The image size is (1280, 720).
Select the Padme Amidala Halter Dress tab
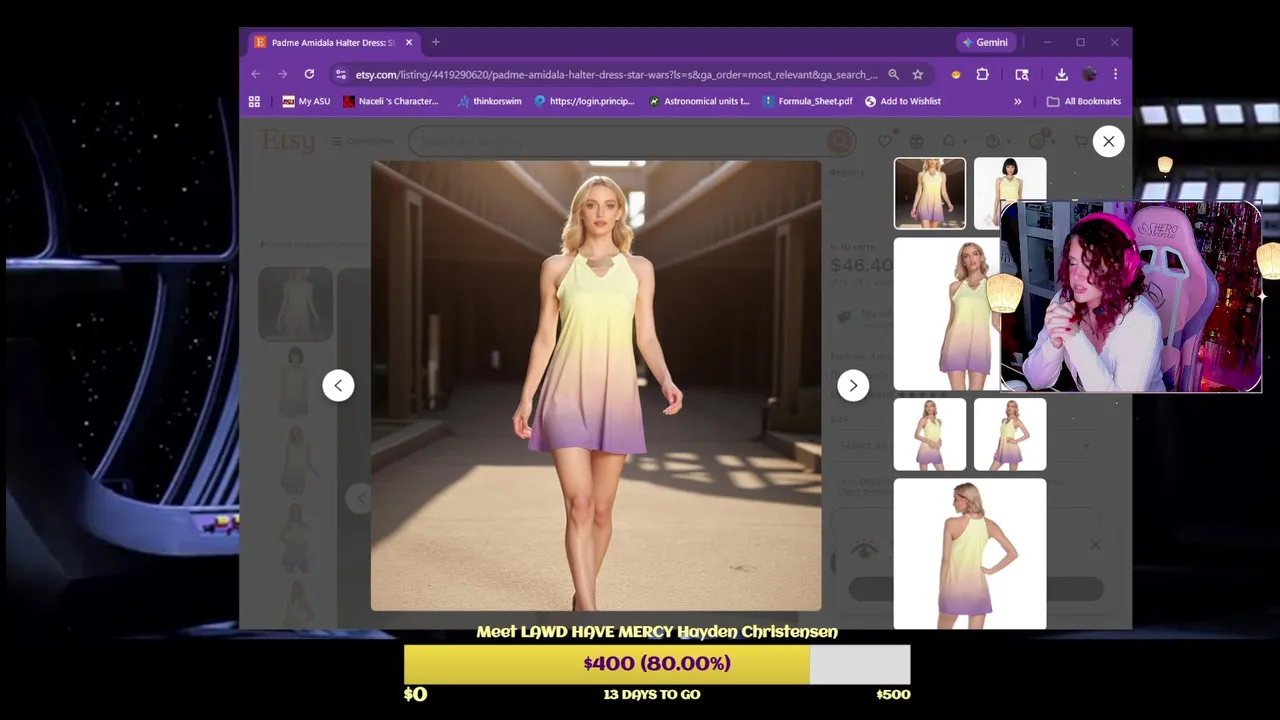(333, 42)
